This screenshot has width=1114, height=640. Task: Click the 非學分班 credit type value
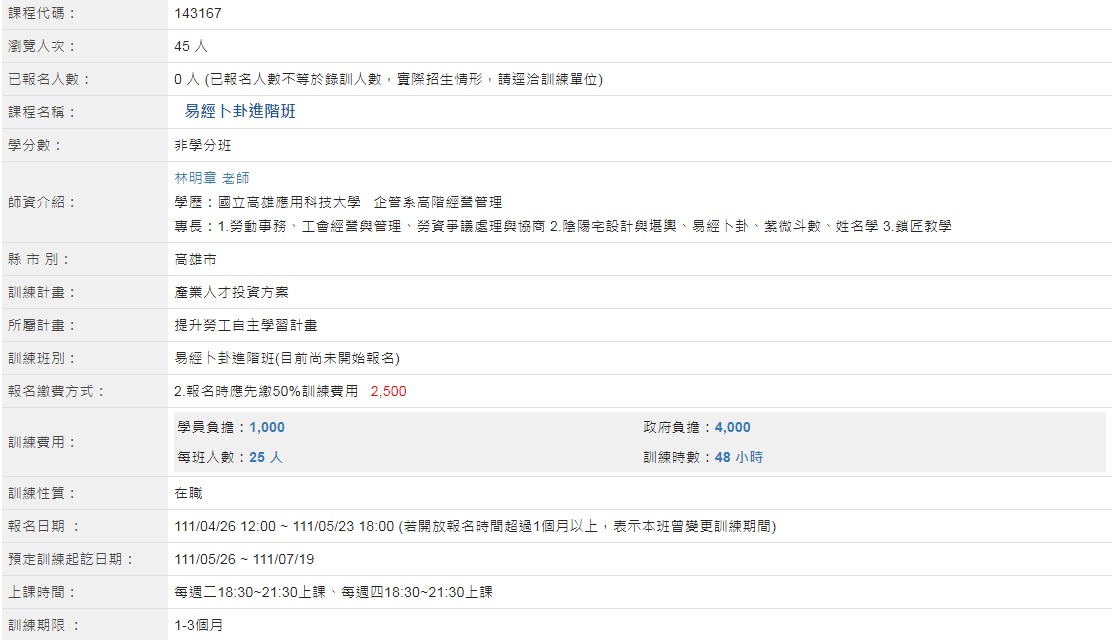[203, 145]
